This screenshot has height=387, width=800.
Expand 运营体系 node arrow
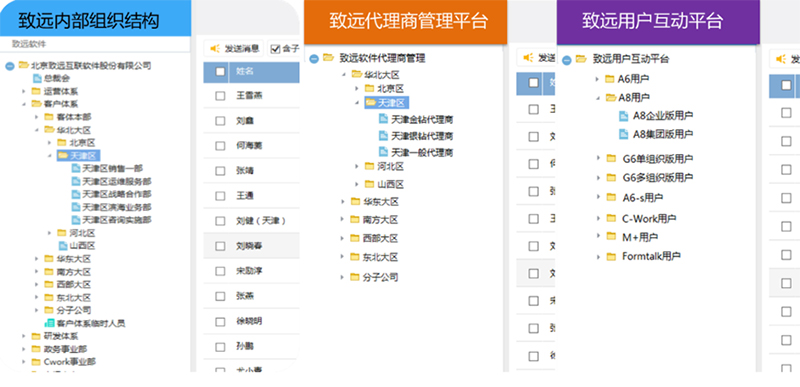click(x=23, y=91)
